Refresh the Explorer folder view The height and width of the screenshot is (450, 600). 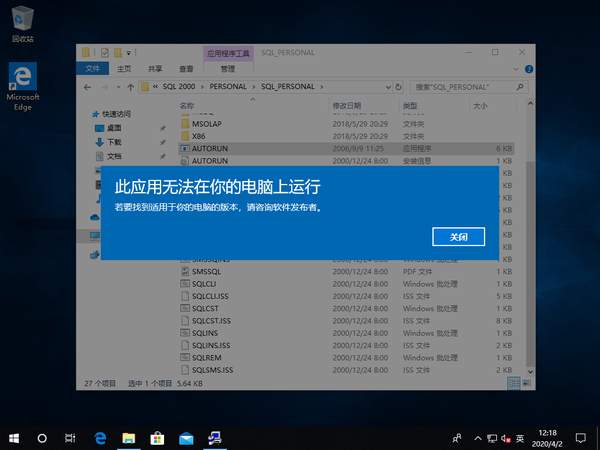(398, 87)
